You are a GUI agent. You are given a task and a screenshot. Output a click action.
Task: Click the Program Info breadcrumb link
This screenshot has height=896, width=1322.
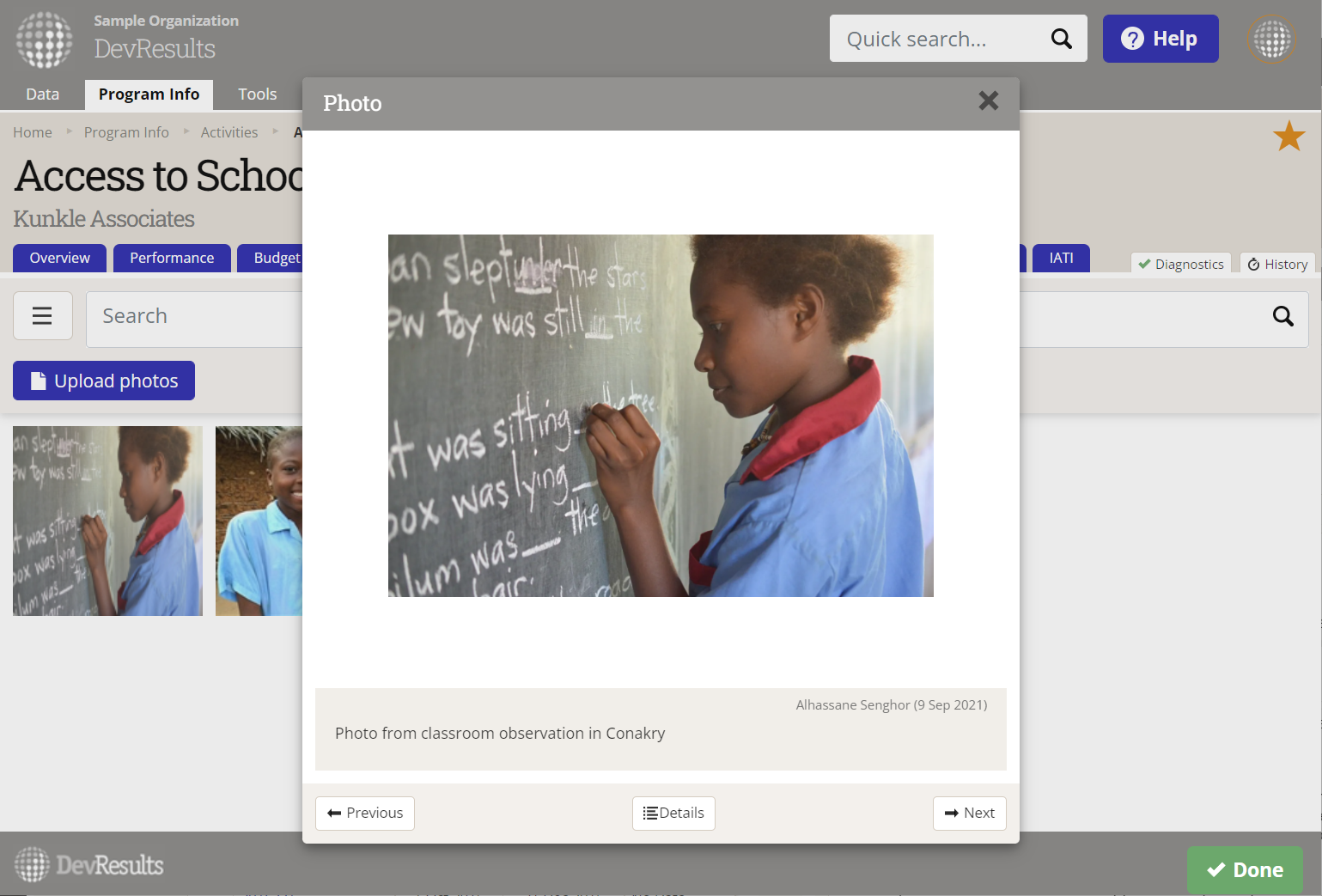coord(126,132)
